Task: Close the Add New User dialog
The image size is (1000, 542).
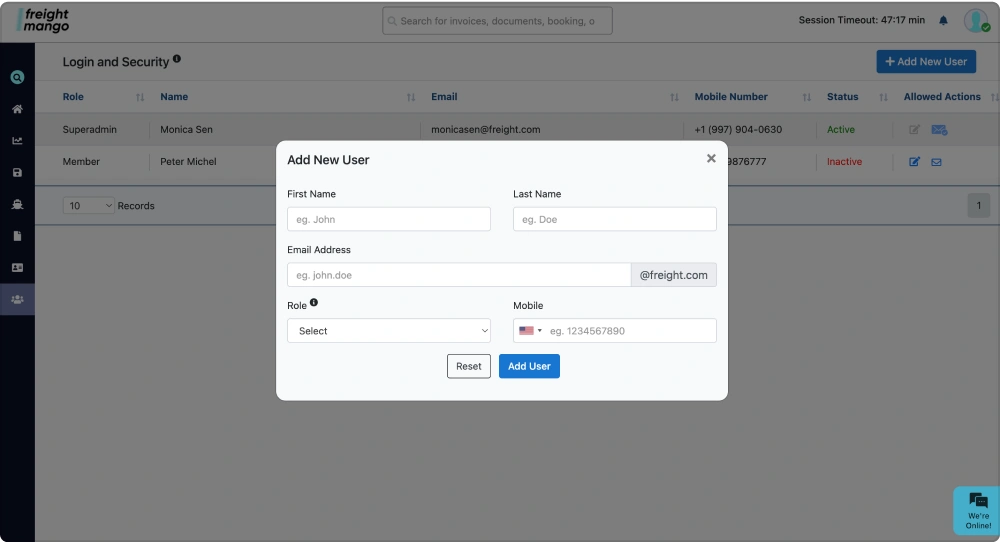Action: (x=711, y=158)
